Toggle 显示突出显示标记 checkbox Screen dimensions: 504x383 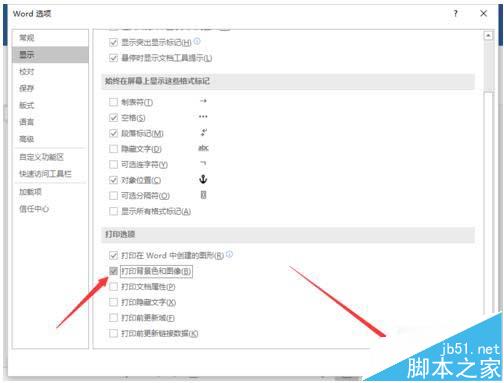click(113, 42)
